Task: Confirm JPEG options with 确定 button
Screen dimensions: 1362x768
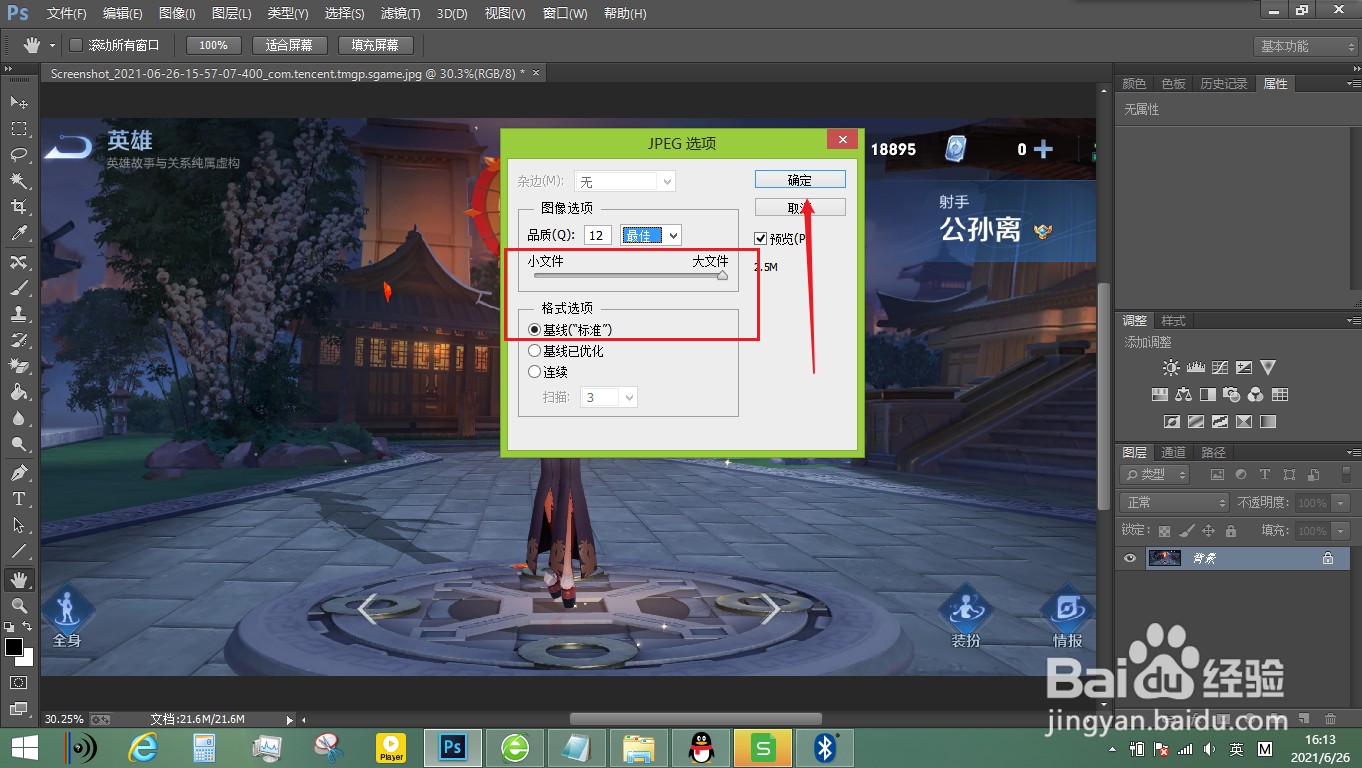Action: coord(800,180)
